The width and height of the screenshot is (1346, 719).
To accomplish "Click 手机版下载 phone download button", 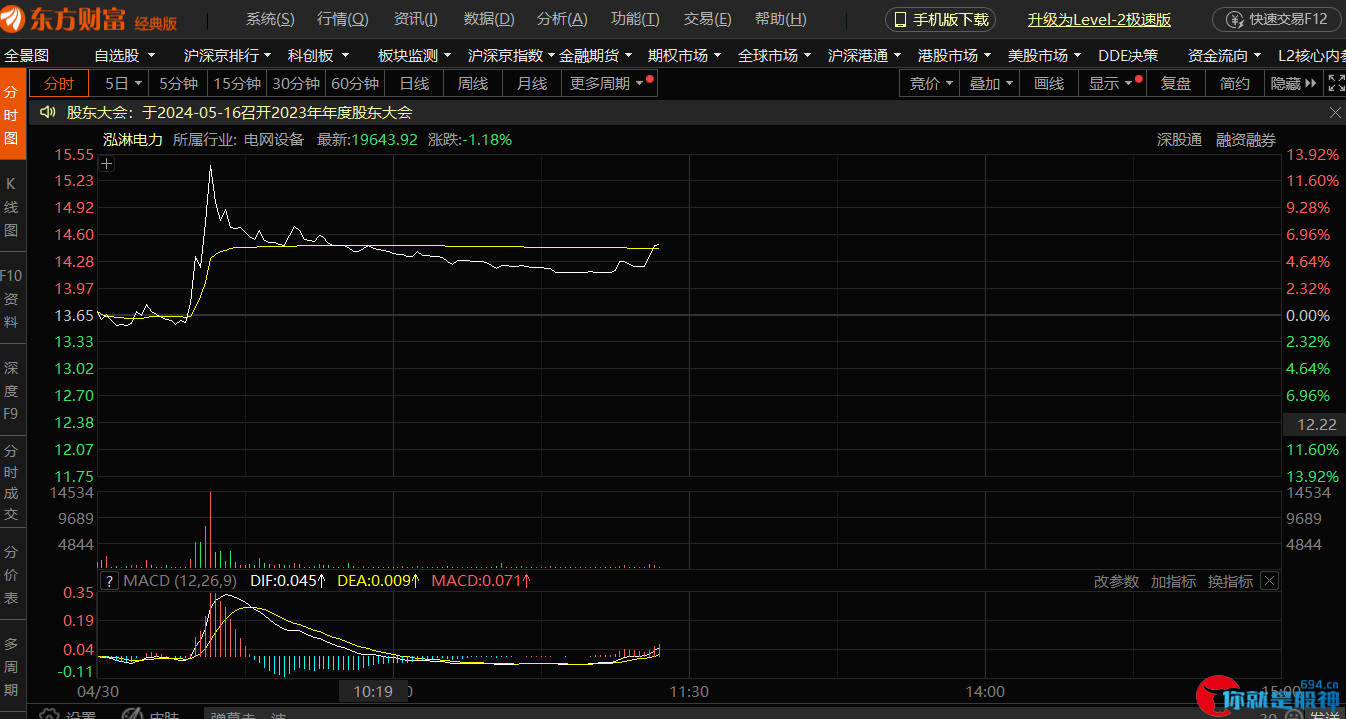I will coord(940,20).
